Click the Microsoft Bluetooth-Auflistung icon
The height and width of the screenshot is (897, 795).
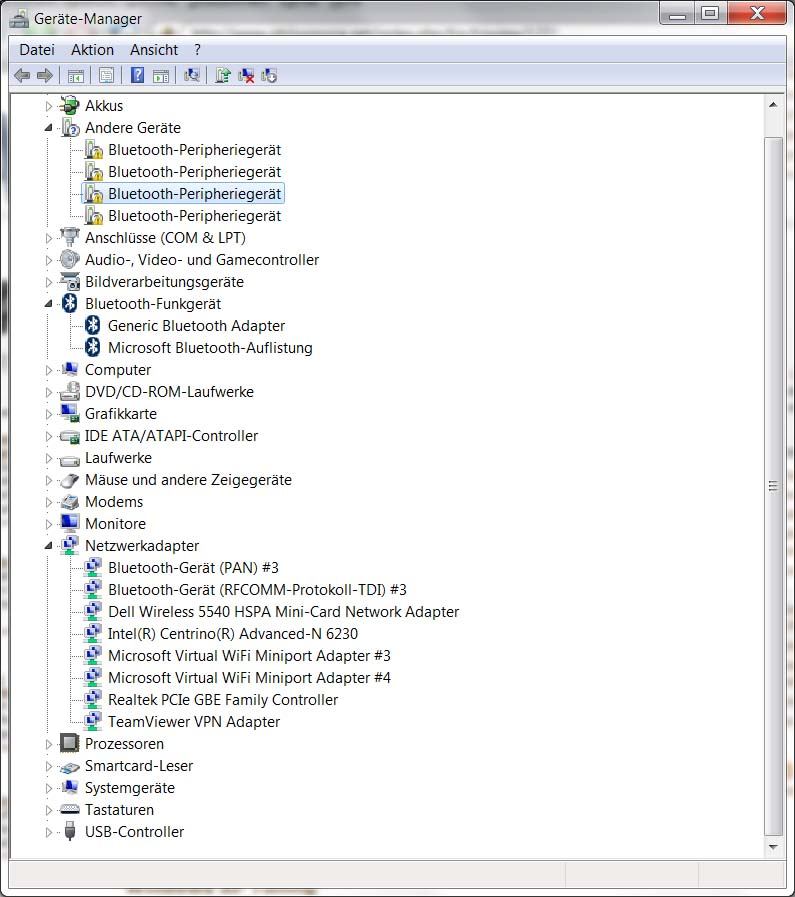[93, 347]
